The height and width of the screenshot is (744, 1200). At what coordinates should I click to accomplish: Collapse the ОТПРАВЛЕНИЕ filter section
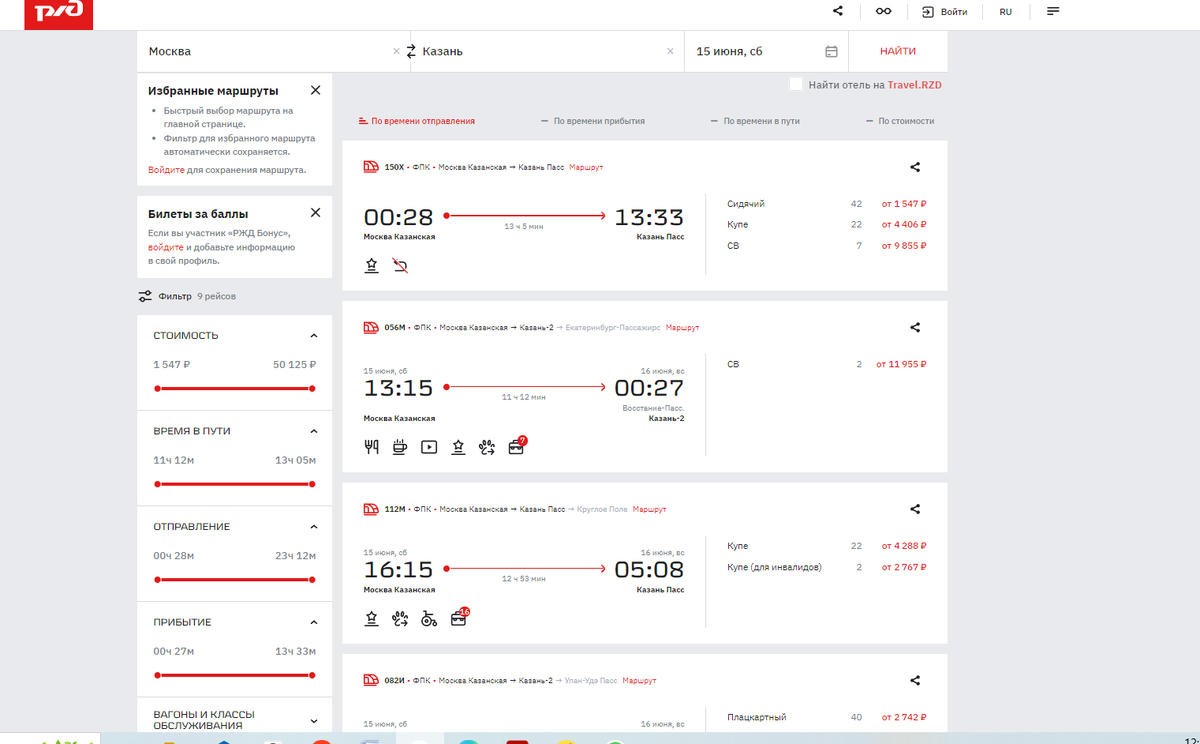(314, 527)
